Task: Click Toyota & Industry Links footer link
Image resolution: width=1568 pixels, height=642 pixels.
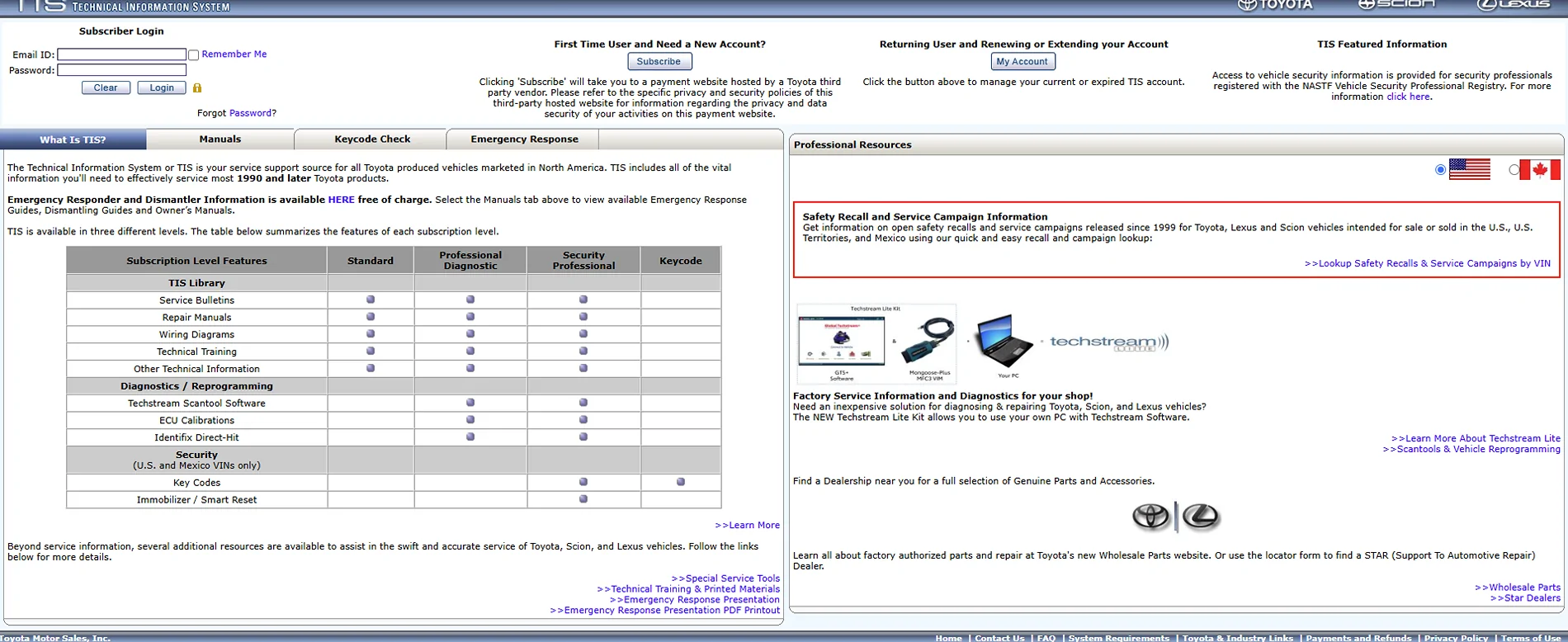Action: [x=1238, y=638]
